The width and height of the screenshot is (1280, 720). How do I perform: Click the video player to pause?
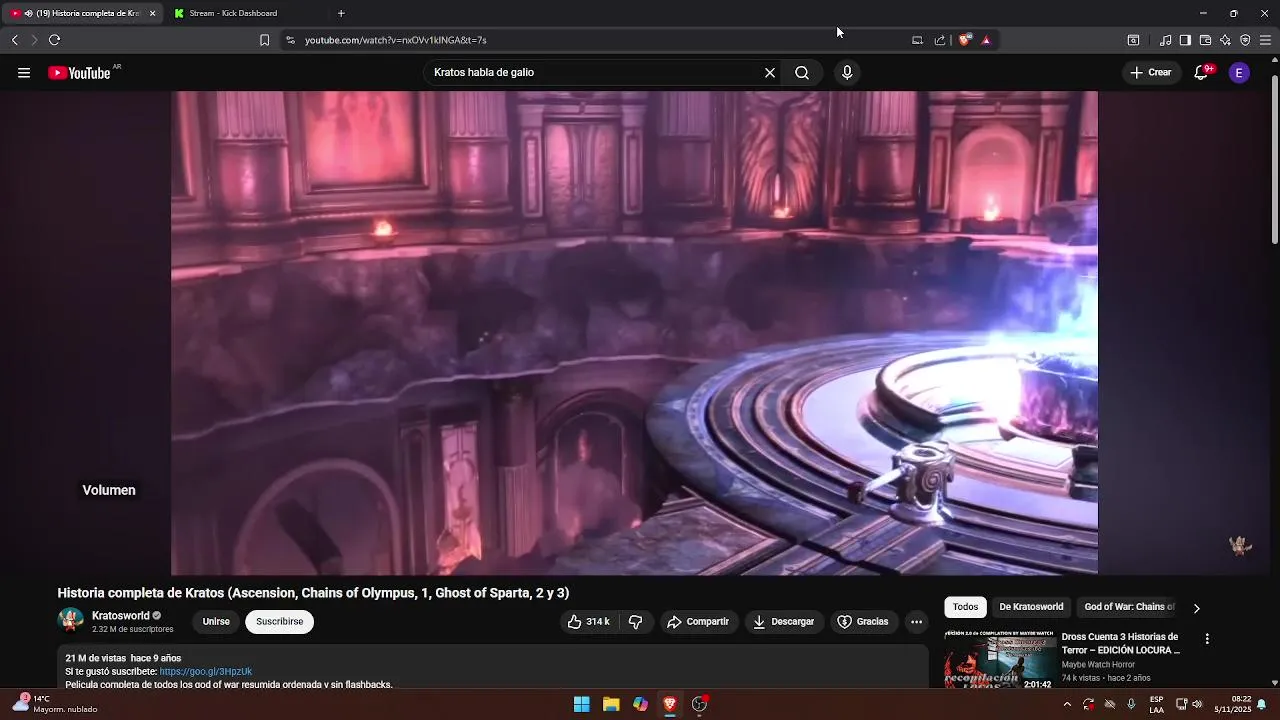click(634, 333)
